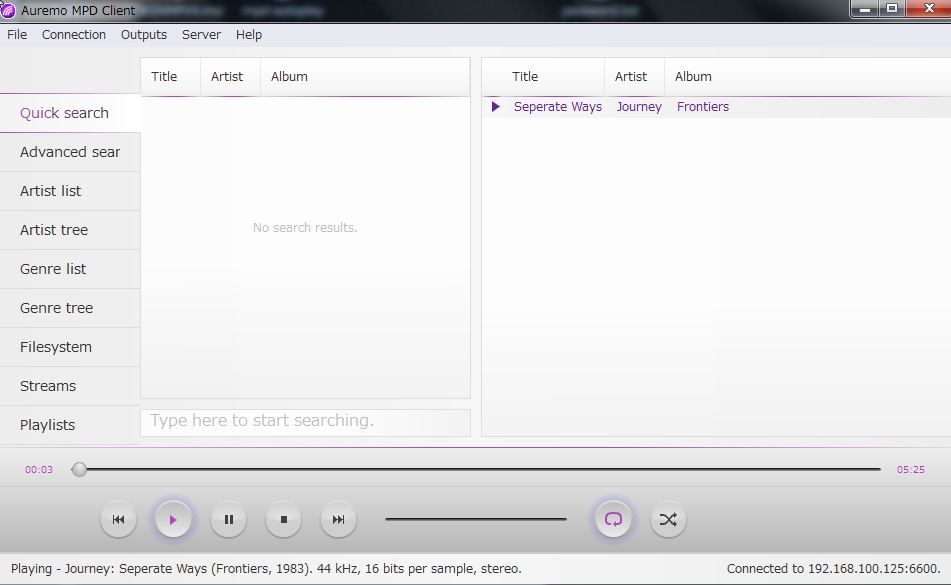Toggle repeat mode
This screenshot has height=585, width=951.
[x=613, y=520]
